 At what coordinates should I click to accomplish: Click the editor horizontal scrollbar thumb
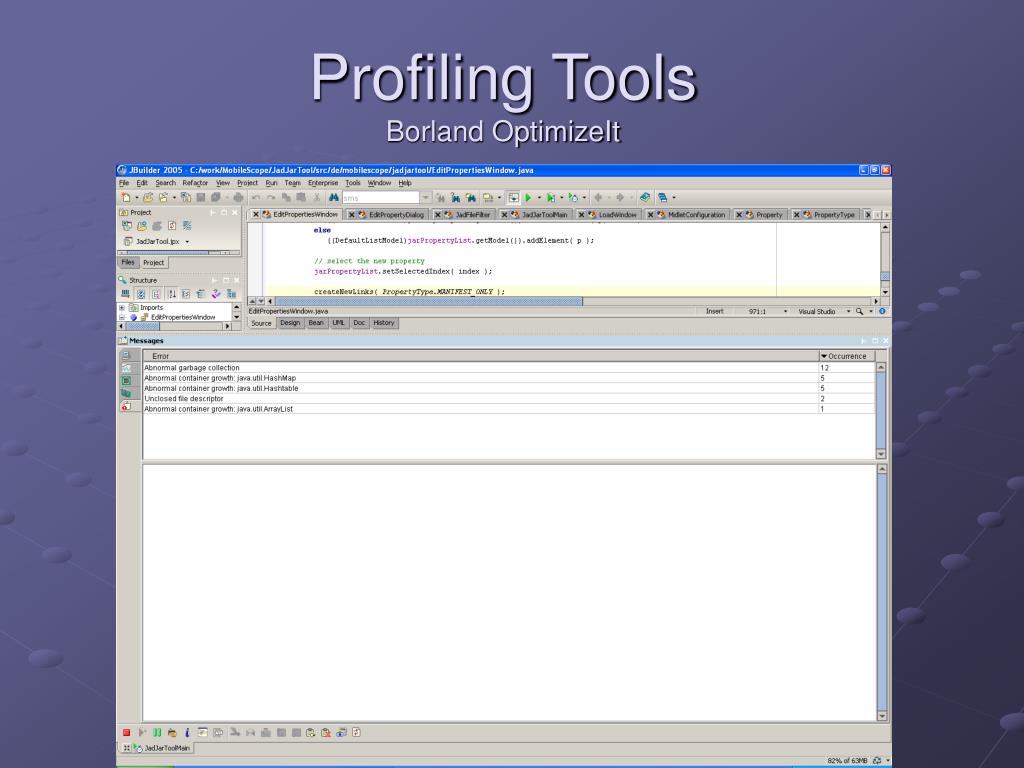click(429, 301)
